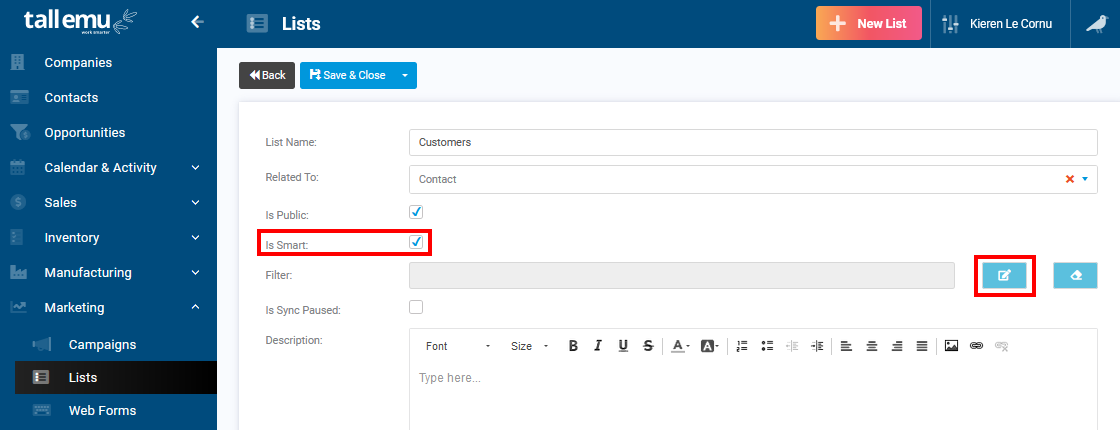This screenshot has width=1120, height=430.
Task: Click the Lists header icon
Action: [257, 24]
